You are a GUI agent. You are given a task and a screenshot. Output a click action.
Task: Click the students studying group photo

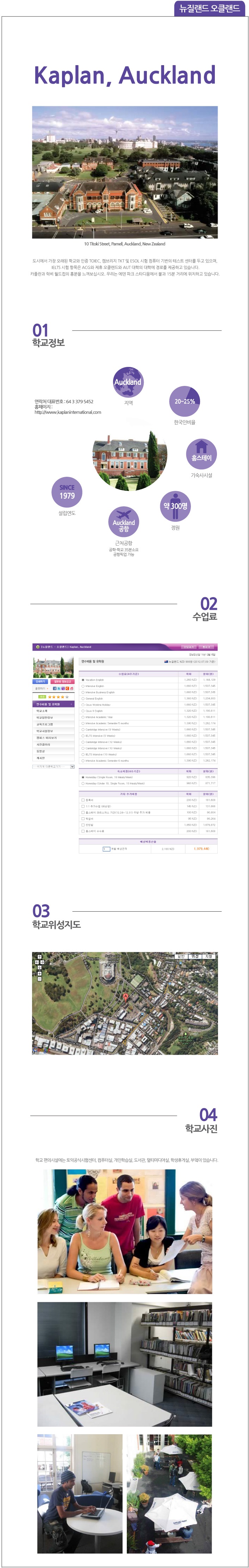point(125,1231)
